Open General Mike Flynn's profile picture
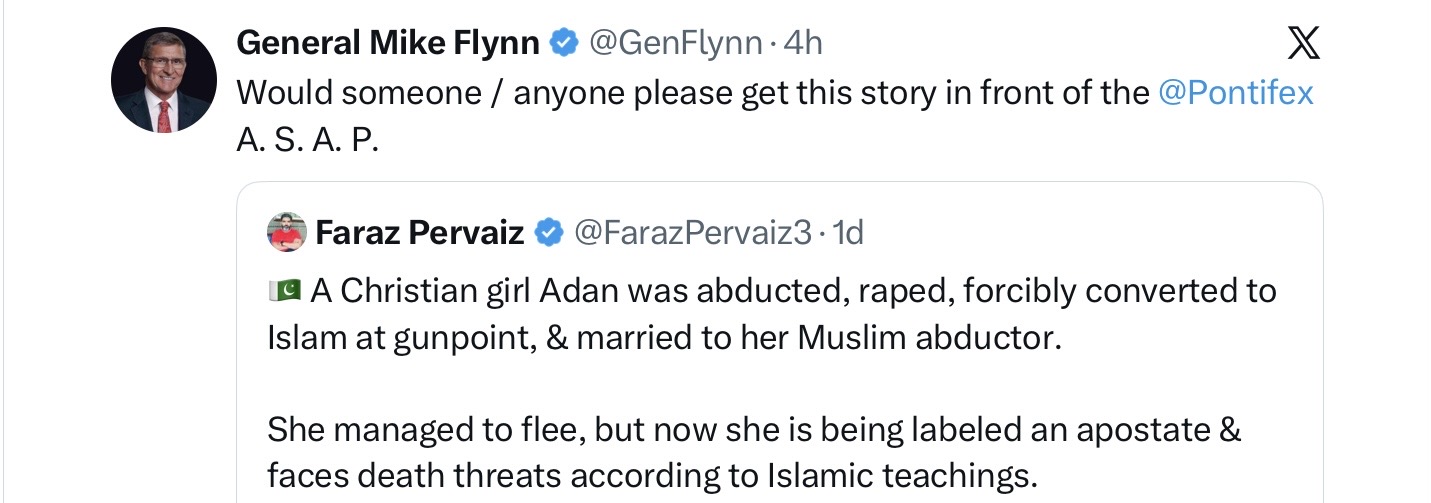This screenshot has width=1431, height=503. 164,80
